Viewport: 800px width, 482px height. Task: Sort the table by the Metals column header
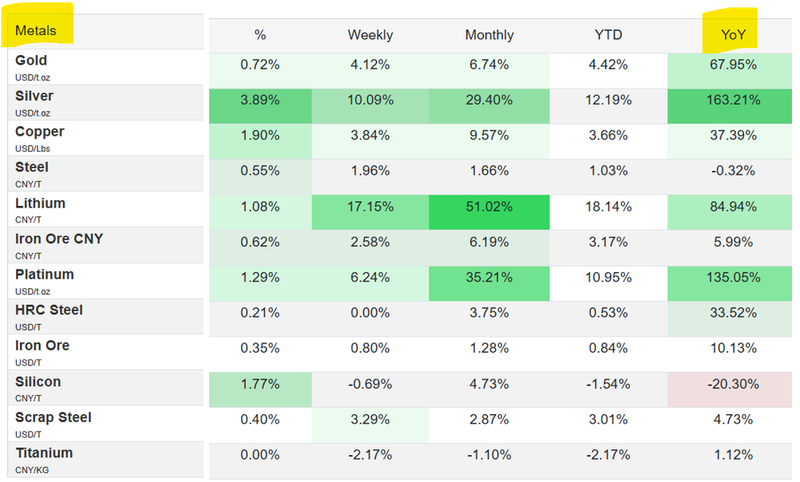click(x=36, y=31)
